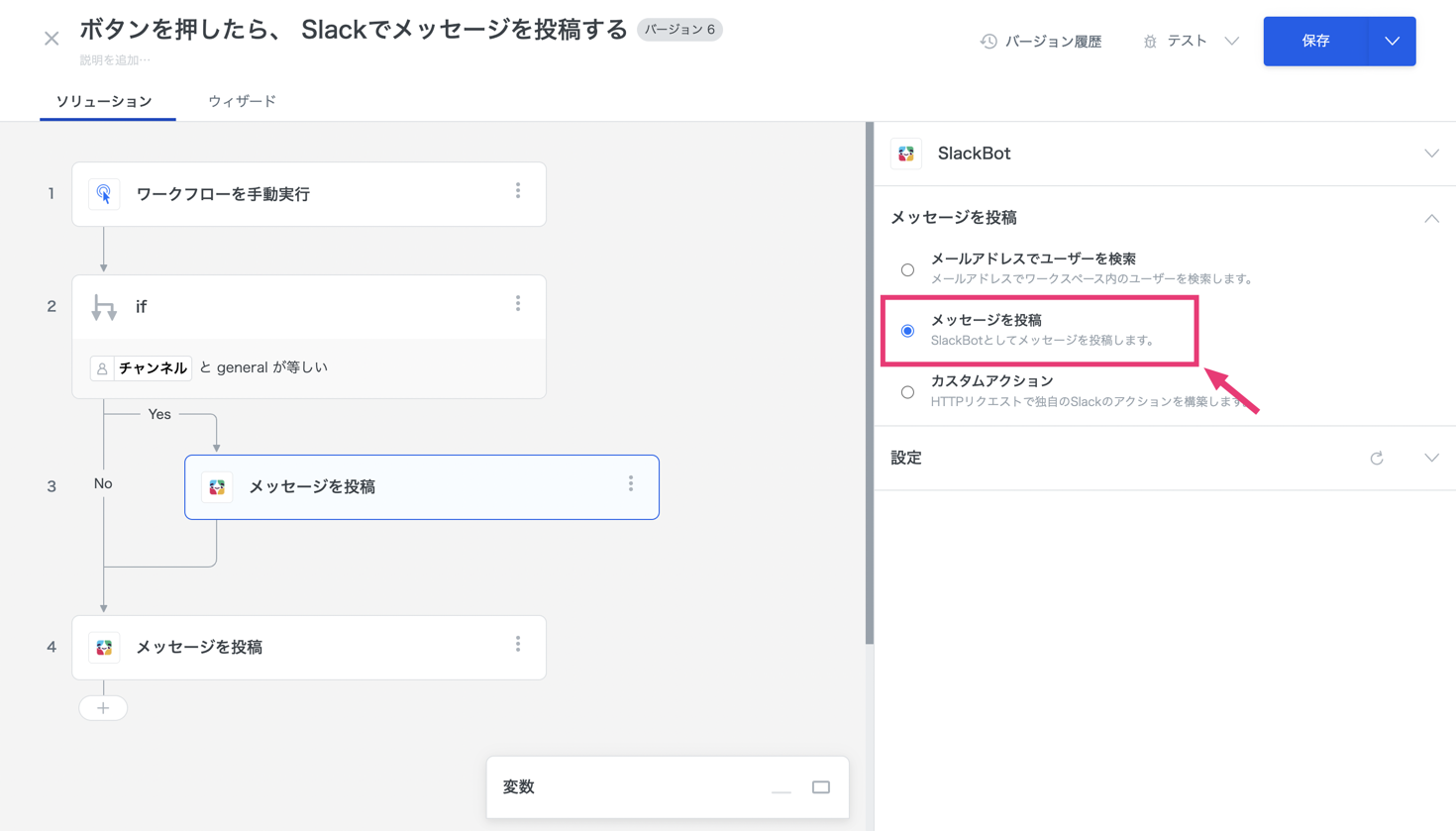The width and height of the screenshot is (1456, 831).
Task: Select メールアドレスでユーザーを検索 radio option
Action: (907, 269)
